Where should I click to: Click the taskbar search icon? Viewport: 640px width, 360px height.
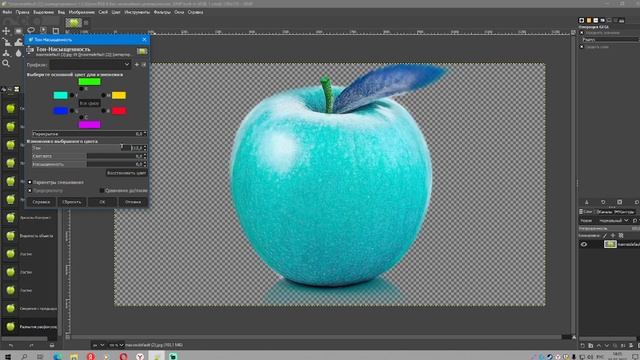pos(24,356)
